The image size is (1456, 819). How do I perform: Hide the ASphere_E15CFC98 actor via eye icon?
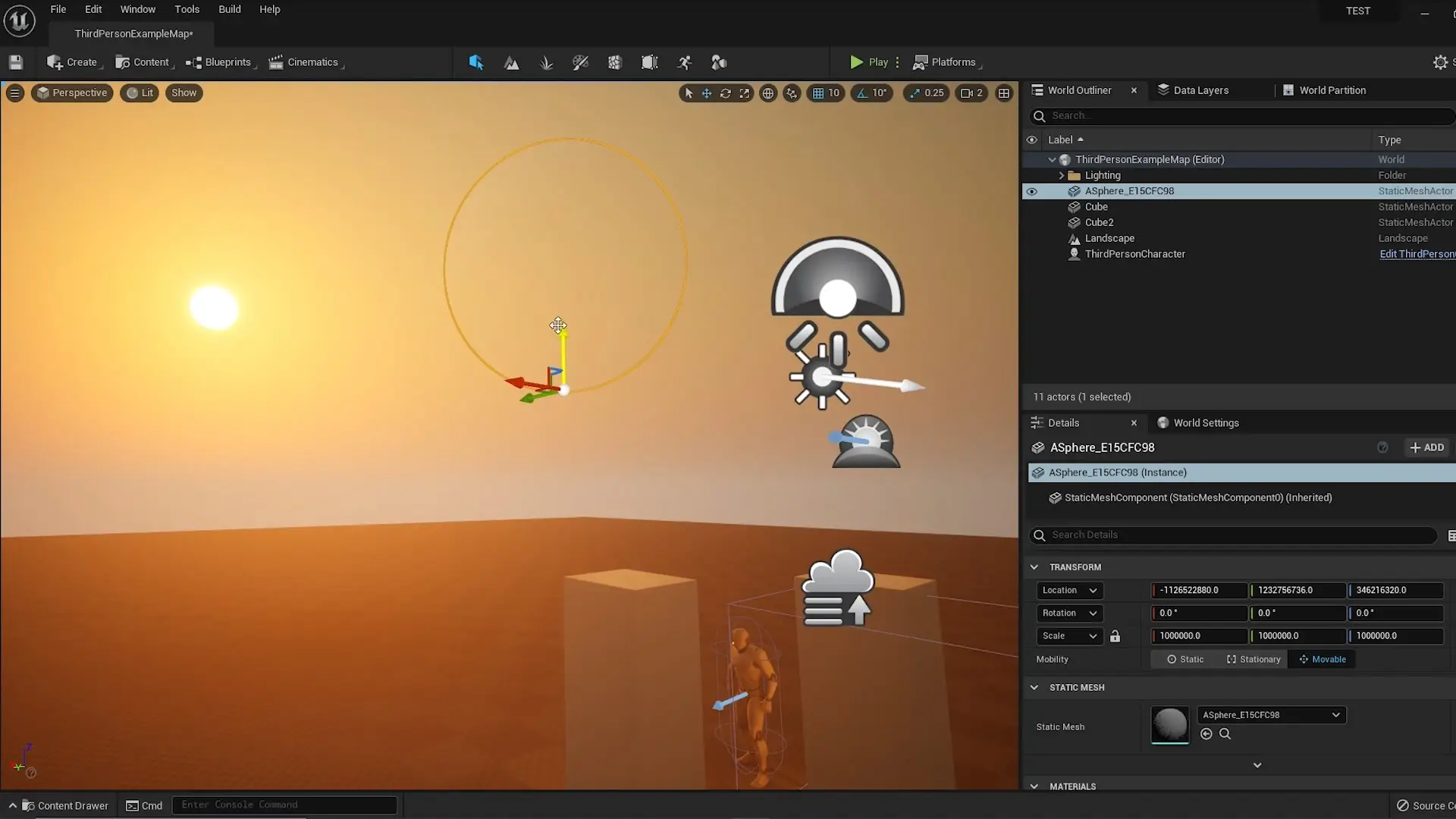[1031, 191]
